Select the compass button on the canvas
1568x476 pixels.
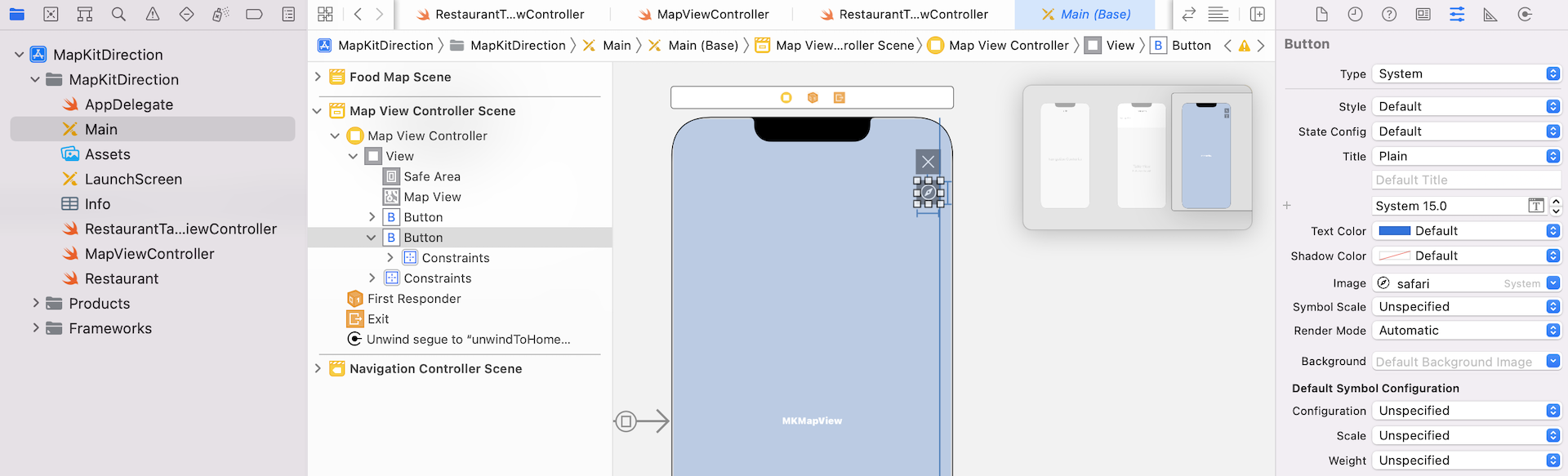pos(929,193)
